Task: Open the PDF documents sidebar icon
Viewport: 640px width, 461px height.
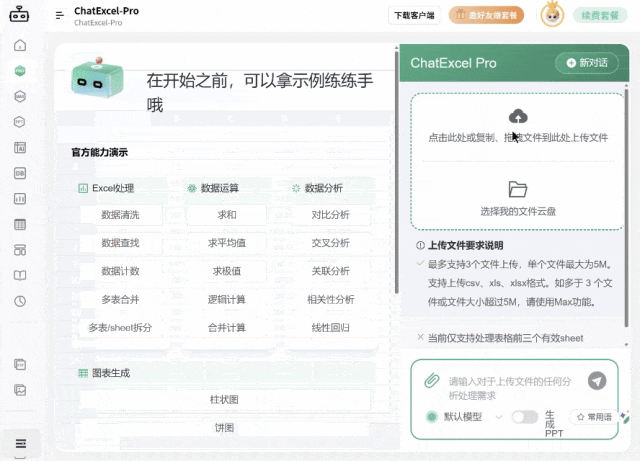Action: click(x=20, y=364)
